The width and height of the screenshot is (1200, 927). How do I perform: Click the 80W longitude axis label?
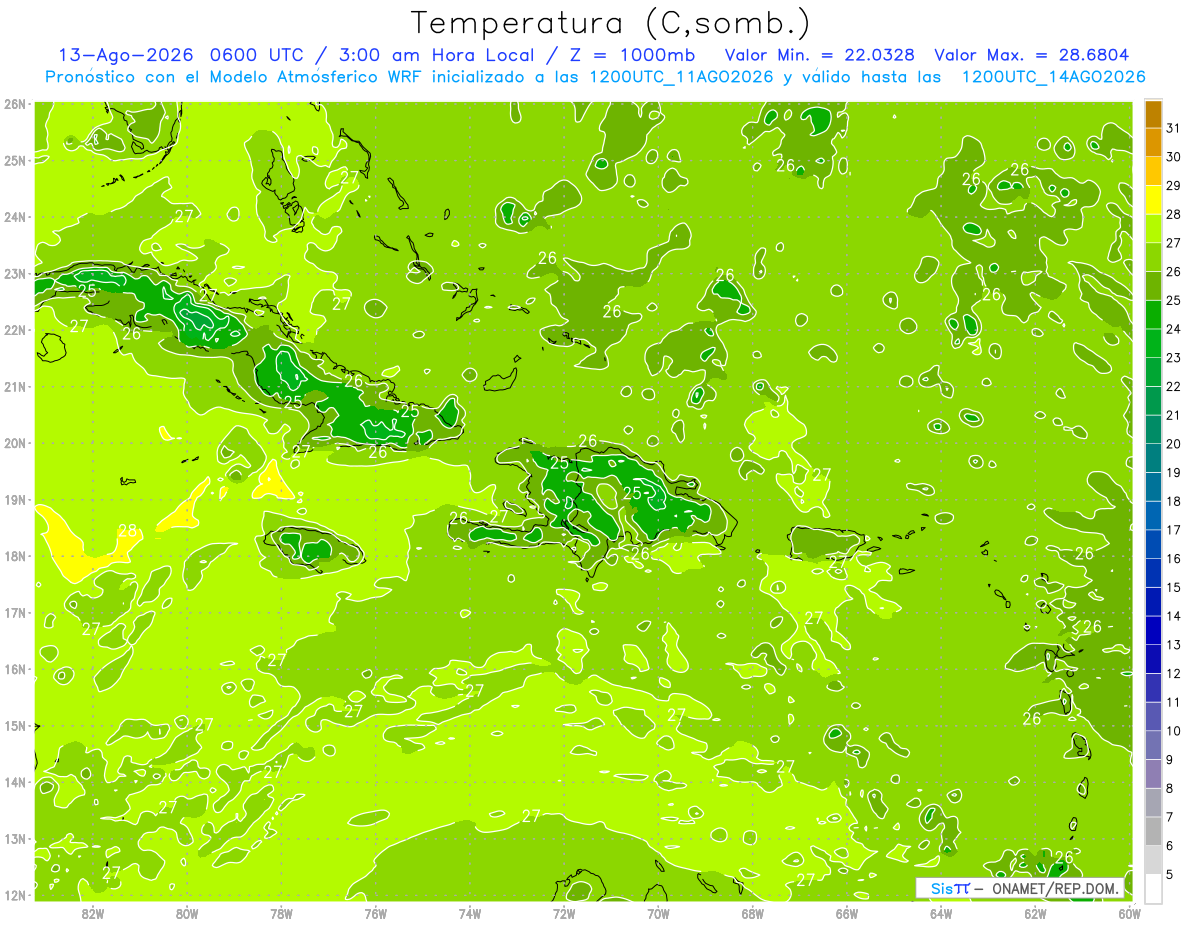tap(187, 912)
